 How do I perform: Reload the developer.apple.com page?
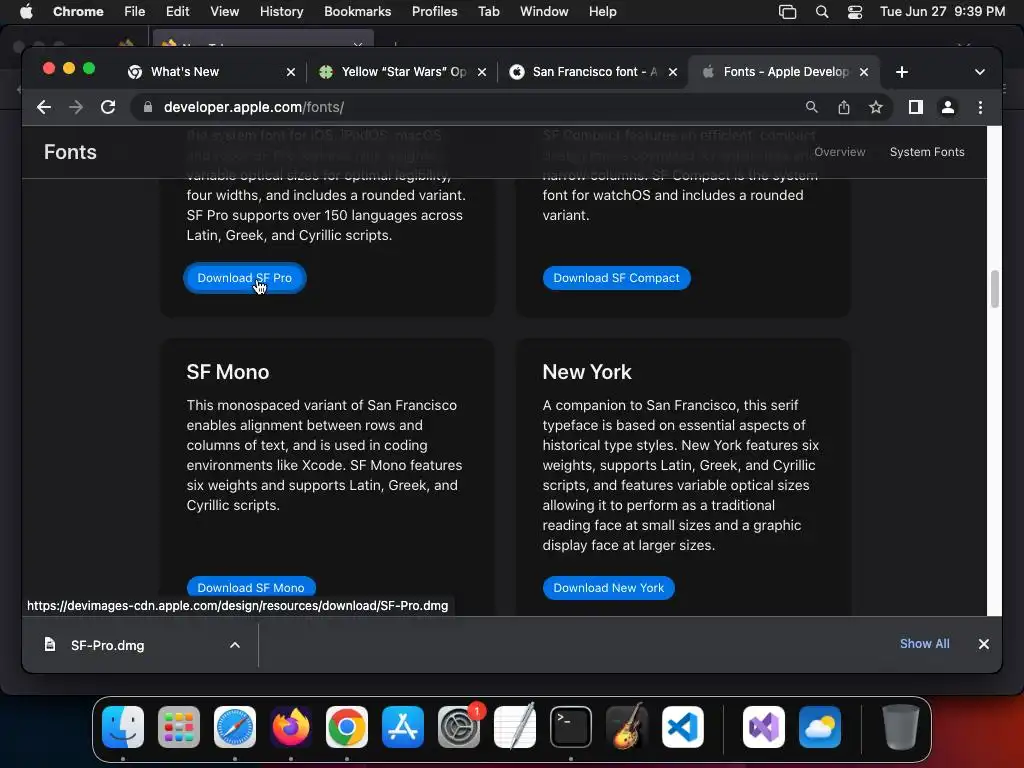click(108, 107)
